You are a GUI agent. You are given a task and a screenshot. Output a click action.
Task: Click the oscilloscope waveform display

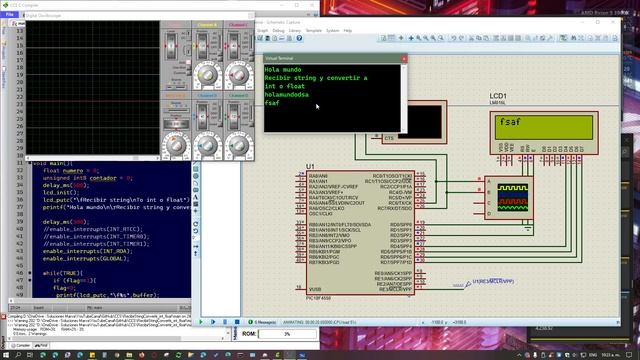pyautogui.click(x=93, y=88)
